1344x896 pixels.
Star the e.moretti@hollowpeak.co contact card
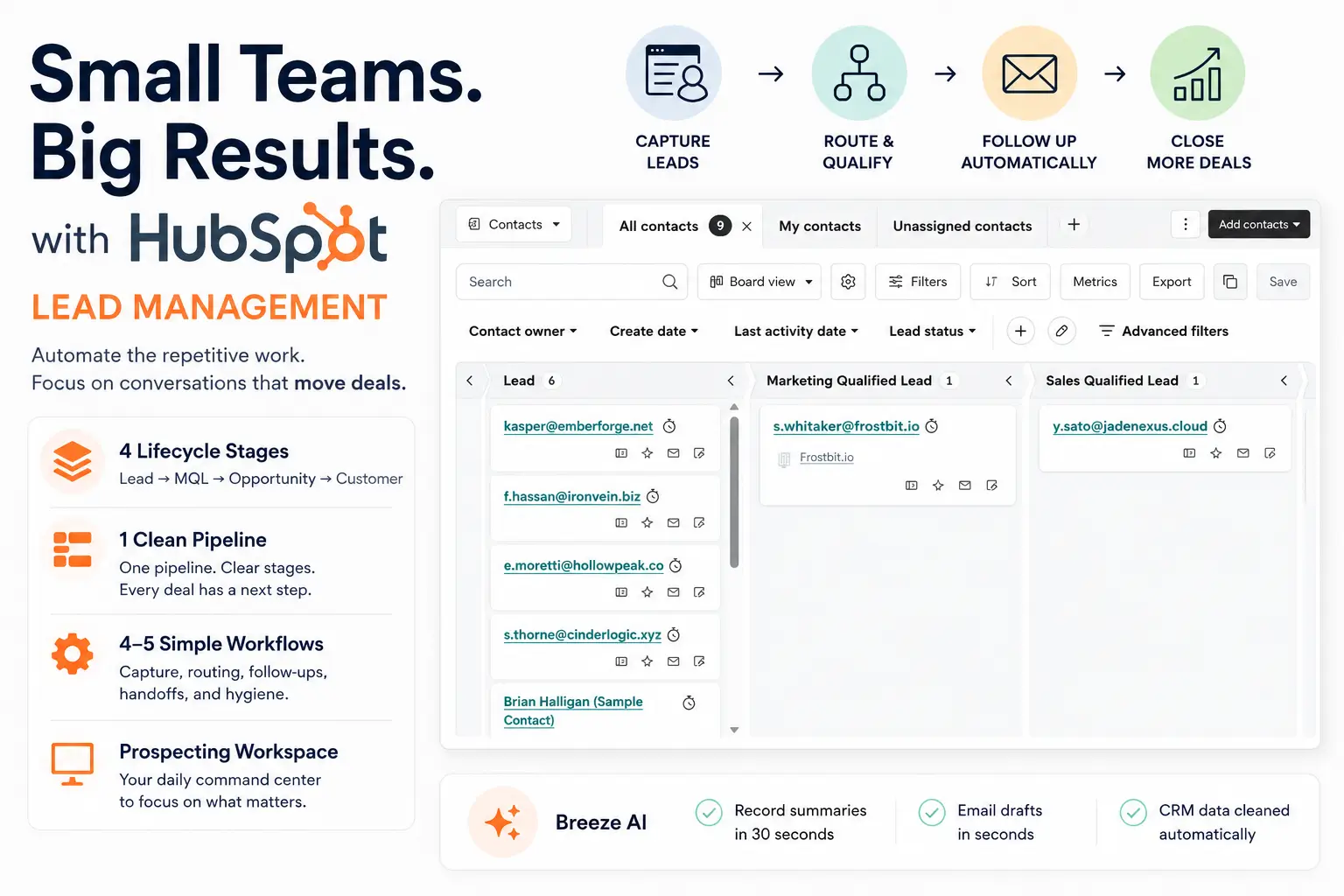(x=647, y=592)
